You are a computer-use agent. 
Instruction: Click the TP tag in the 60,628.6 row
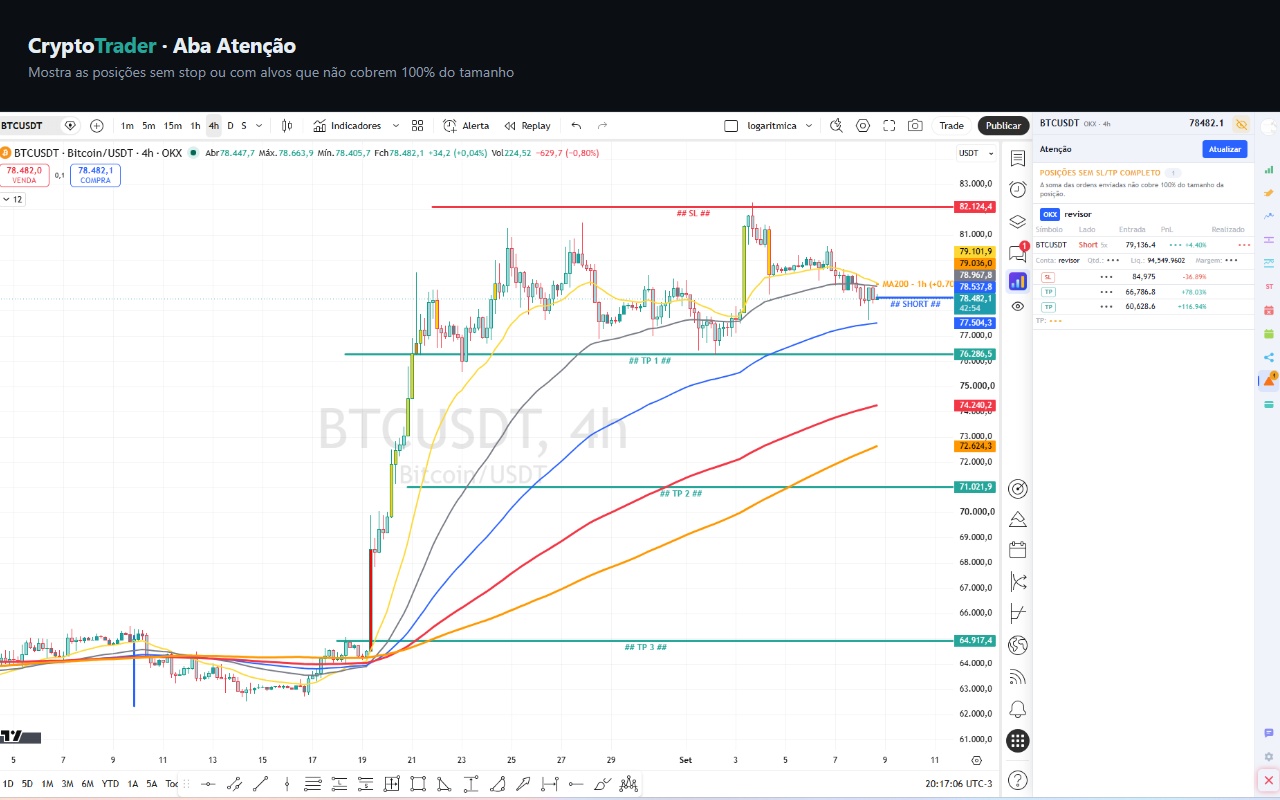click(x=1048, y=306)
